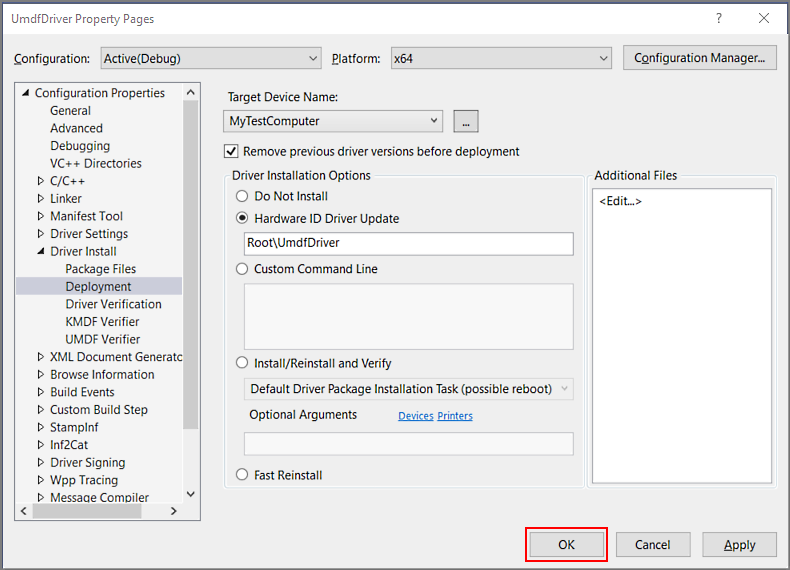This screenshot has height=570, width=790.
Task: Select UMDF Verifier in the tree
Action: 103,339
